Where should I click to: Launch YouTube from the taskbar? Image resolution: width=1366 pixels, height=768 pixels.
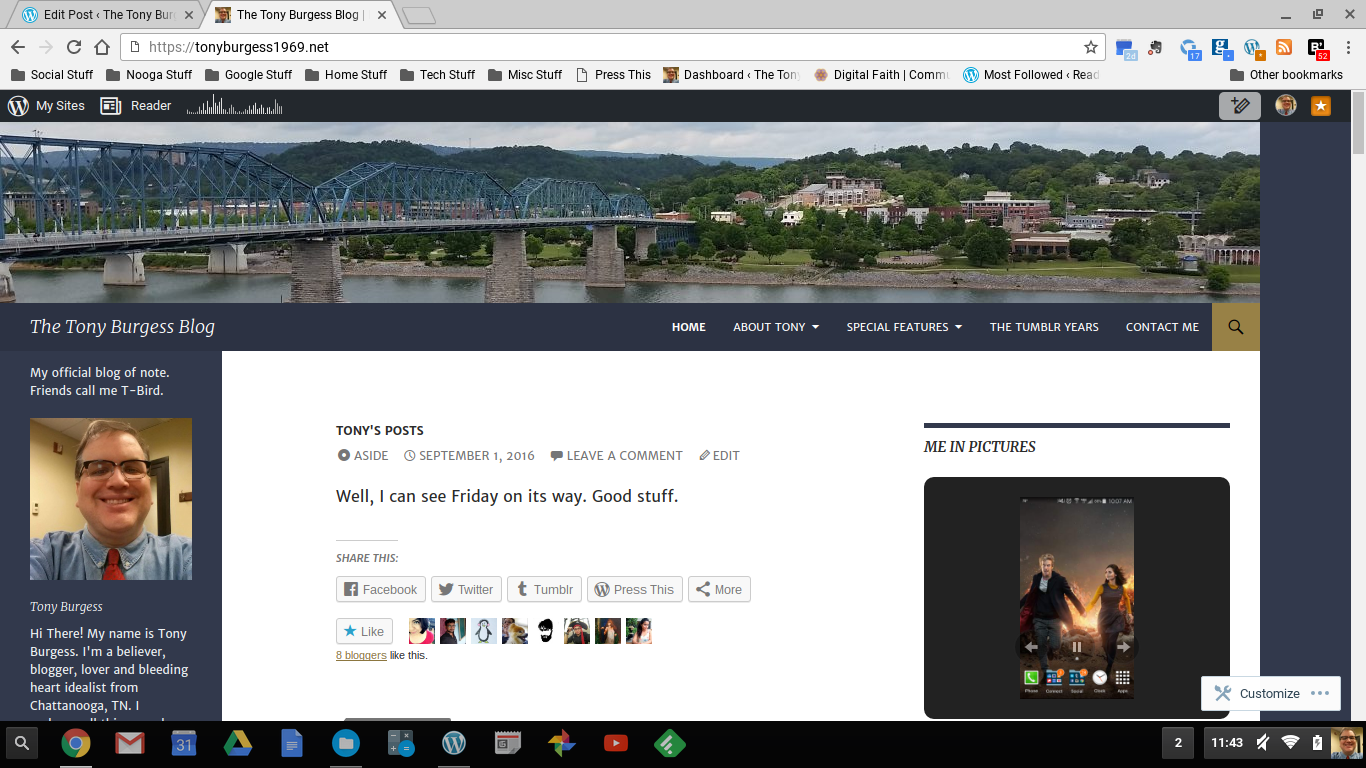tap(615, 743)
